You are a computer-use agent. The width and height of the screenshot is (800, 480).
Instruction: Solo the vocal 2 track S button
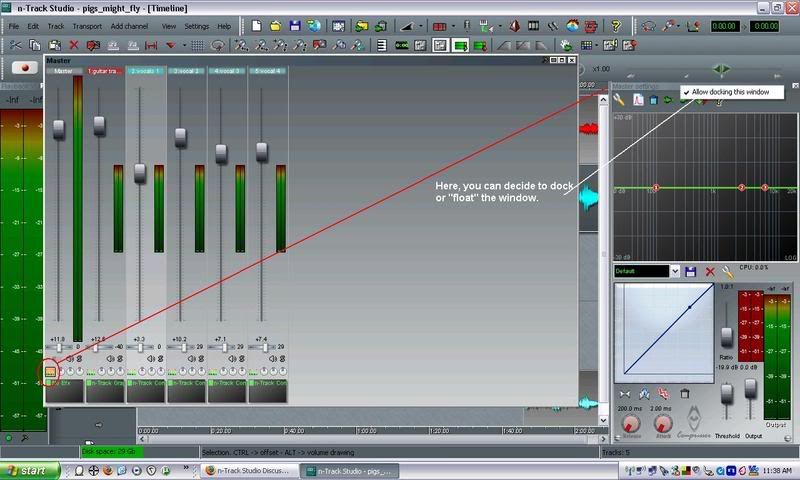tap(201, 359)
